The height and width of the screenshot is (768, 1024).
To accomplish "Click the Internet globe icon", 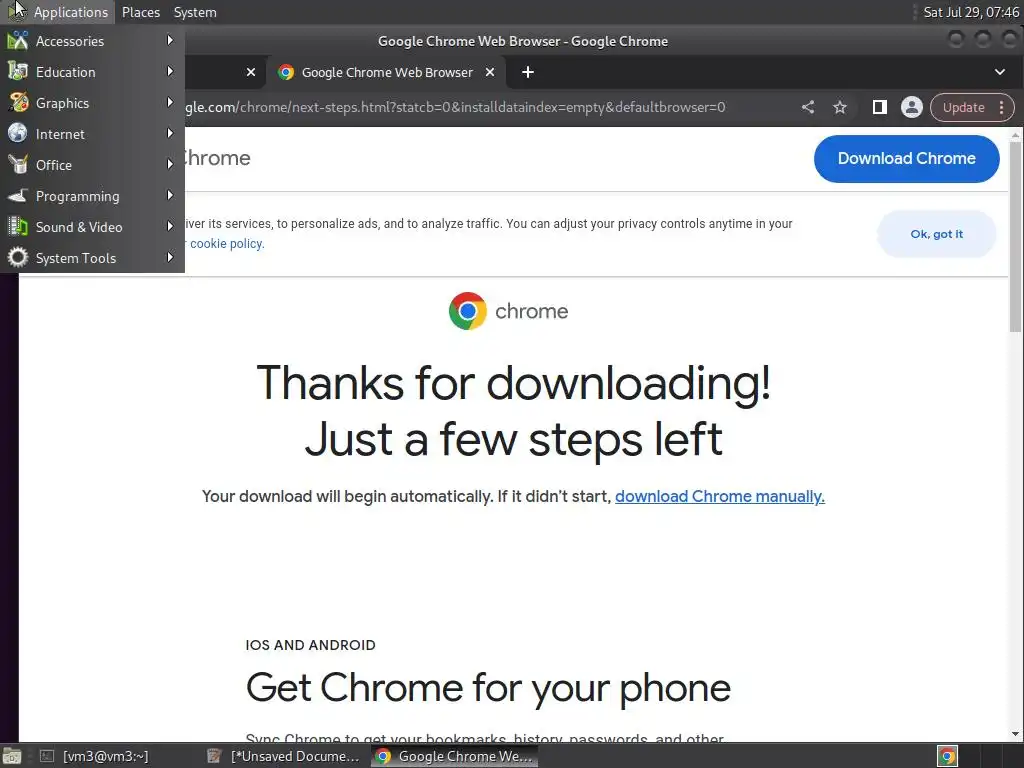I will (18, 134).
